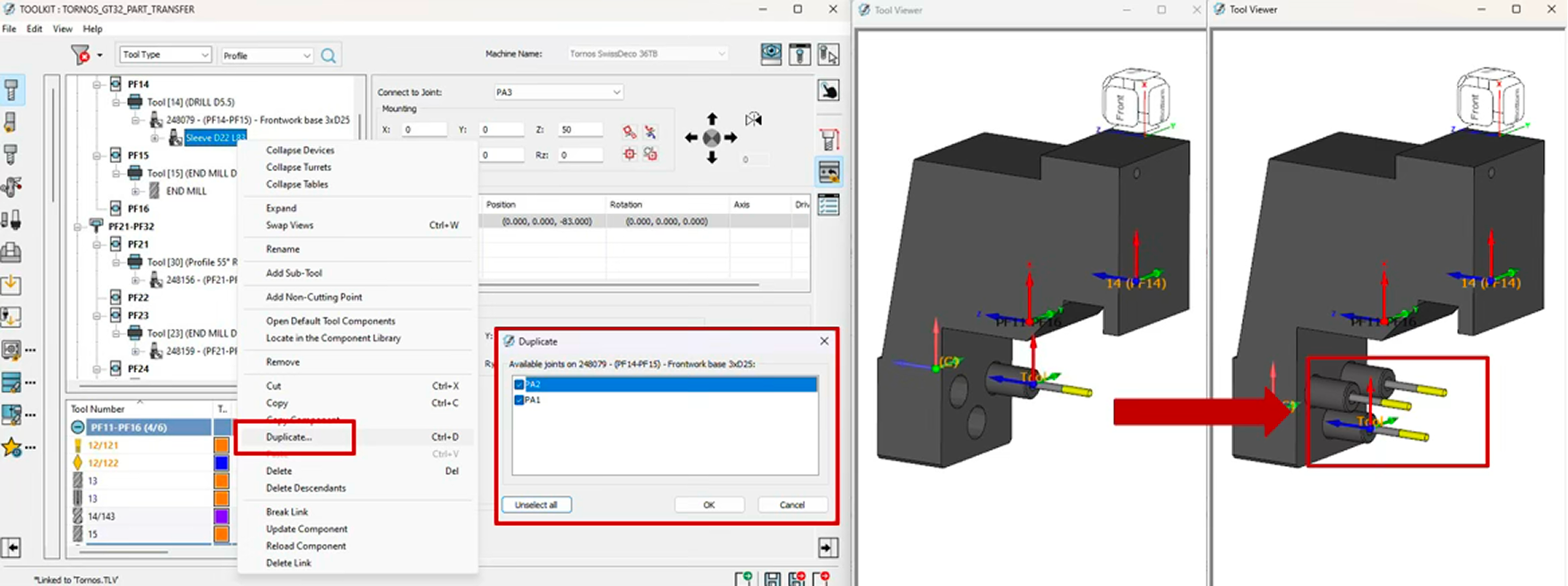Uncheck the PA1 joint checkbox
Screen dimensions: 1568x586
(x=519, y=401)
